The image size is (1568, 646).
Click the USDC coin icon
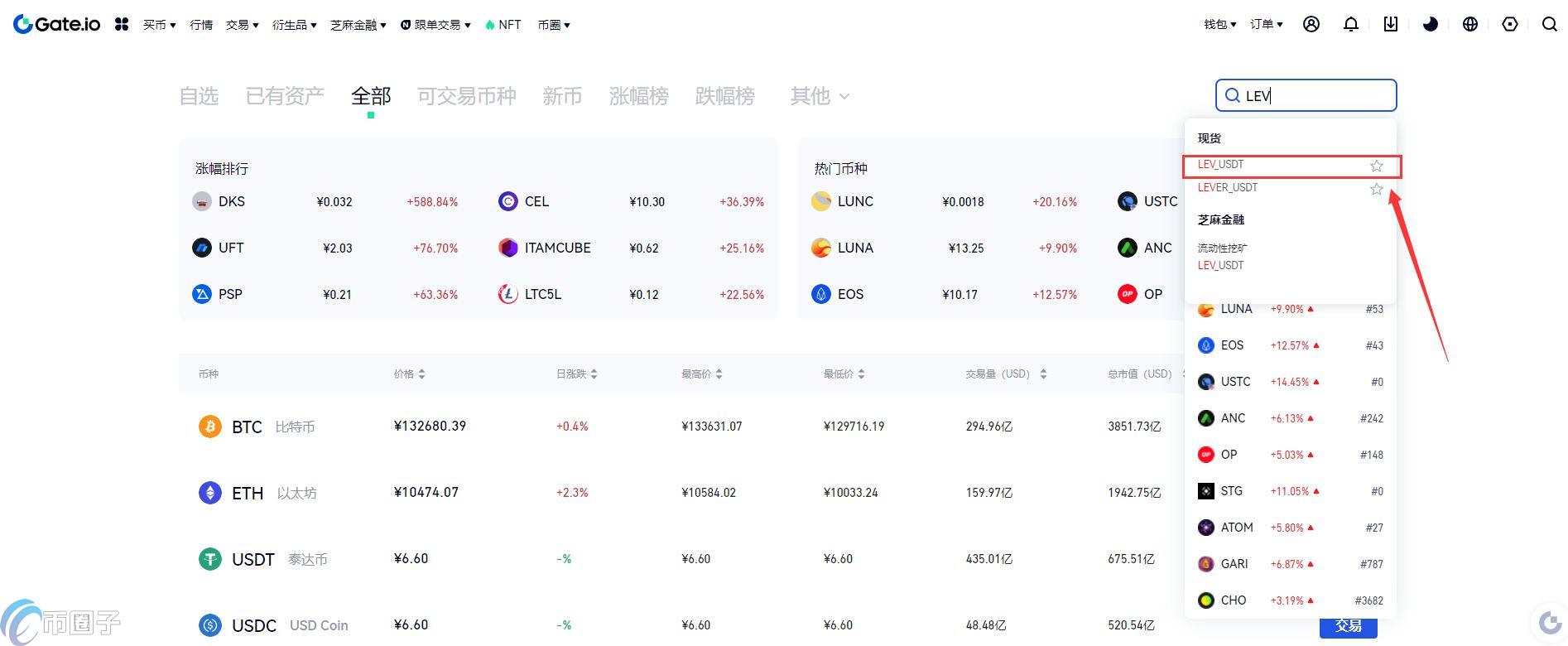tap(210, 625)
